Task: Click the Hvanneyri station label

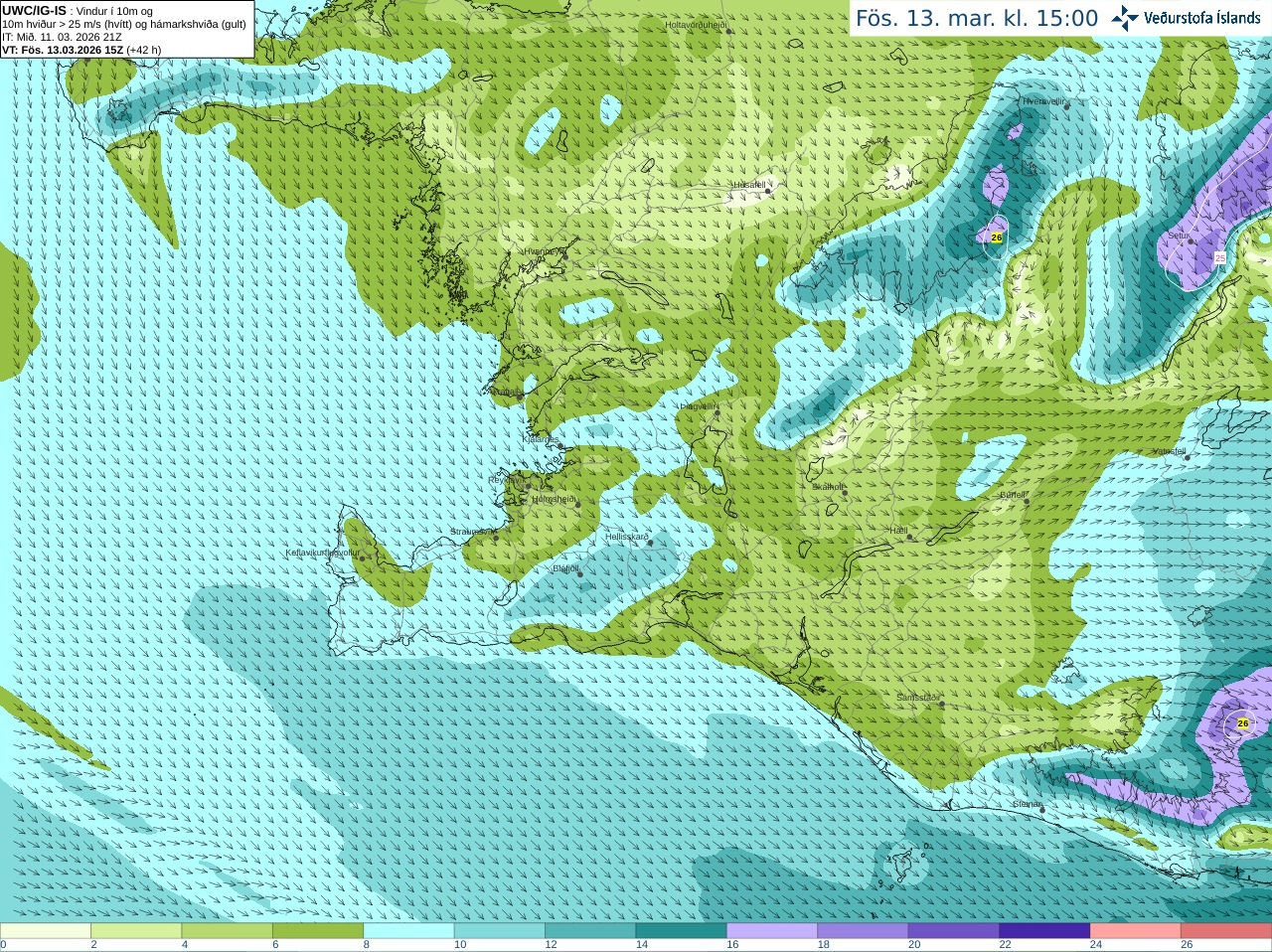Action: pos(543,251)
